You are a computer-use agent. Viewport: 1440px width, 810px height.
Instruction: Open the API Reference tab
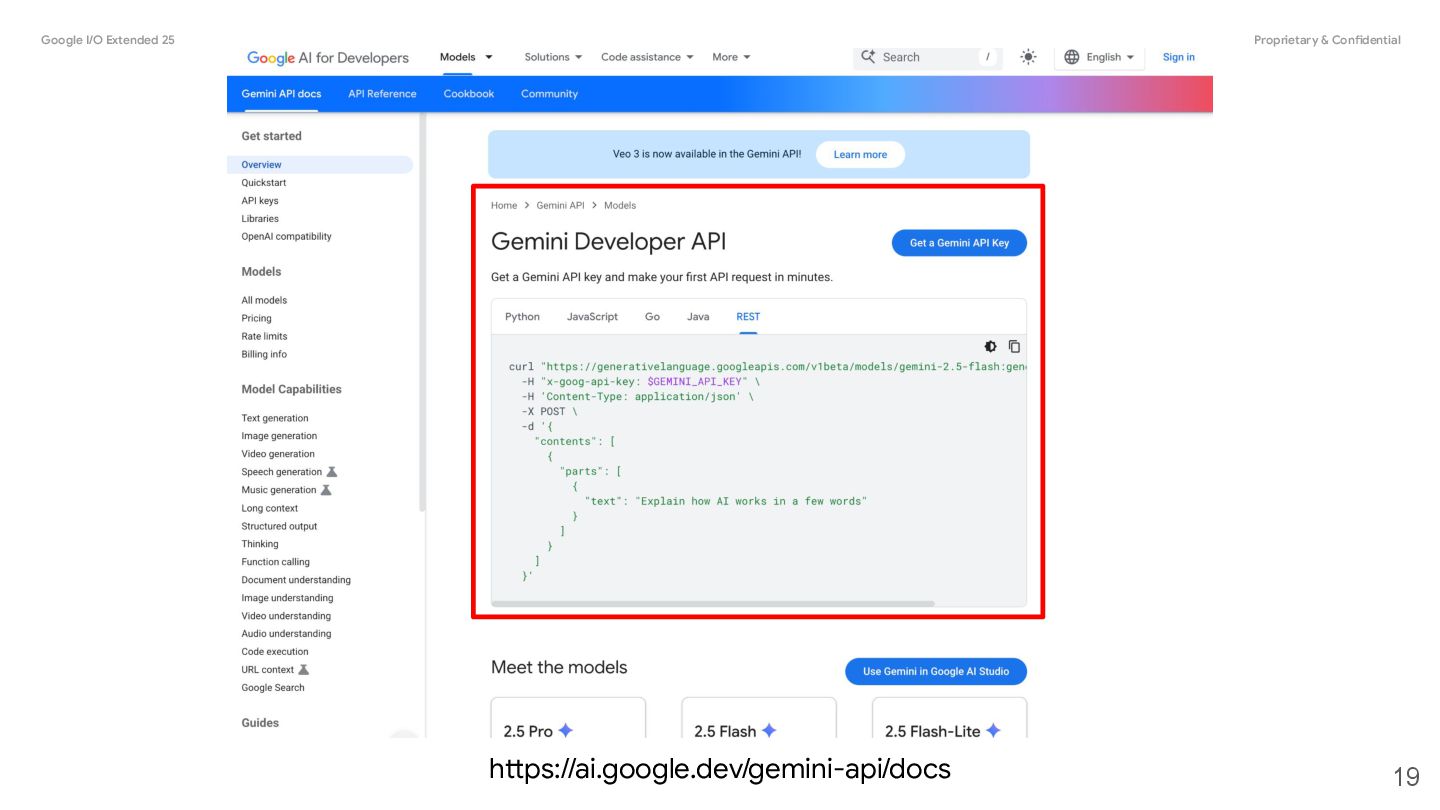coord(382,94)
